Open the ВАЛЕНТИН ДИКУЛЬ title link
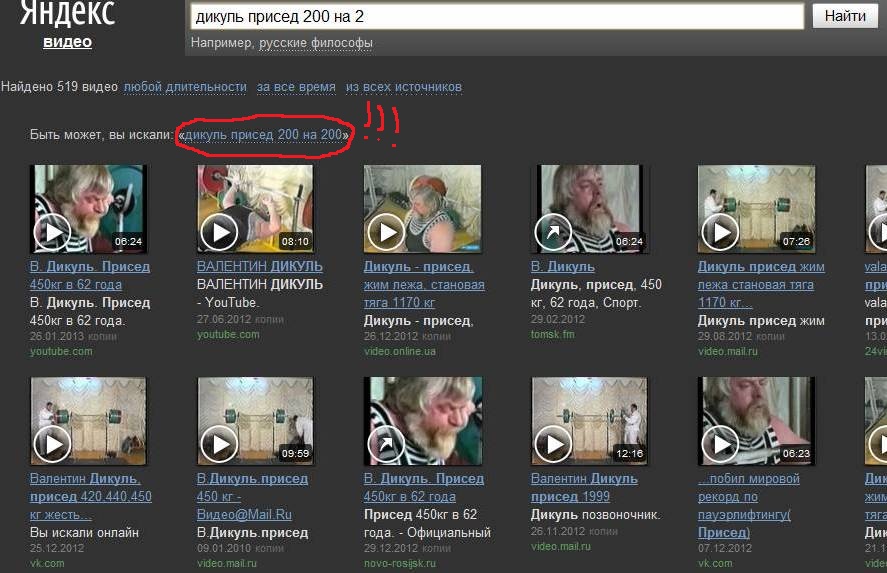Image resolution: width=887 pixels, height=573 pixels. [260, 266]
